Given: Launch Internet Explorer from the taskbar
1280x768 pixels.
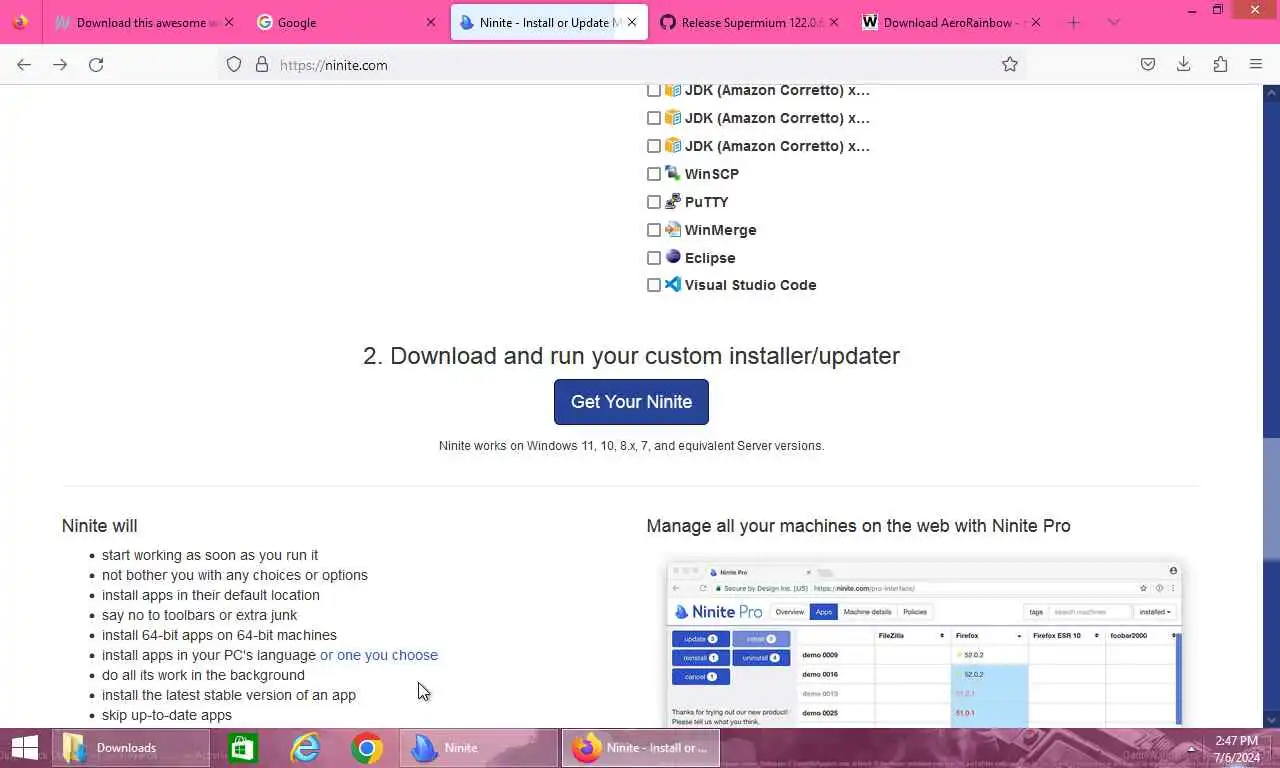Looking at the screenshot, I should pos(305,747).
